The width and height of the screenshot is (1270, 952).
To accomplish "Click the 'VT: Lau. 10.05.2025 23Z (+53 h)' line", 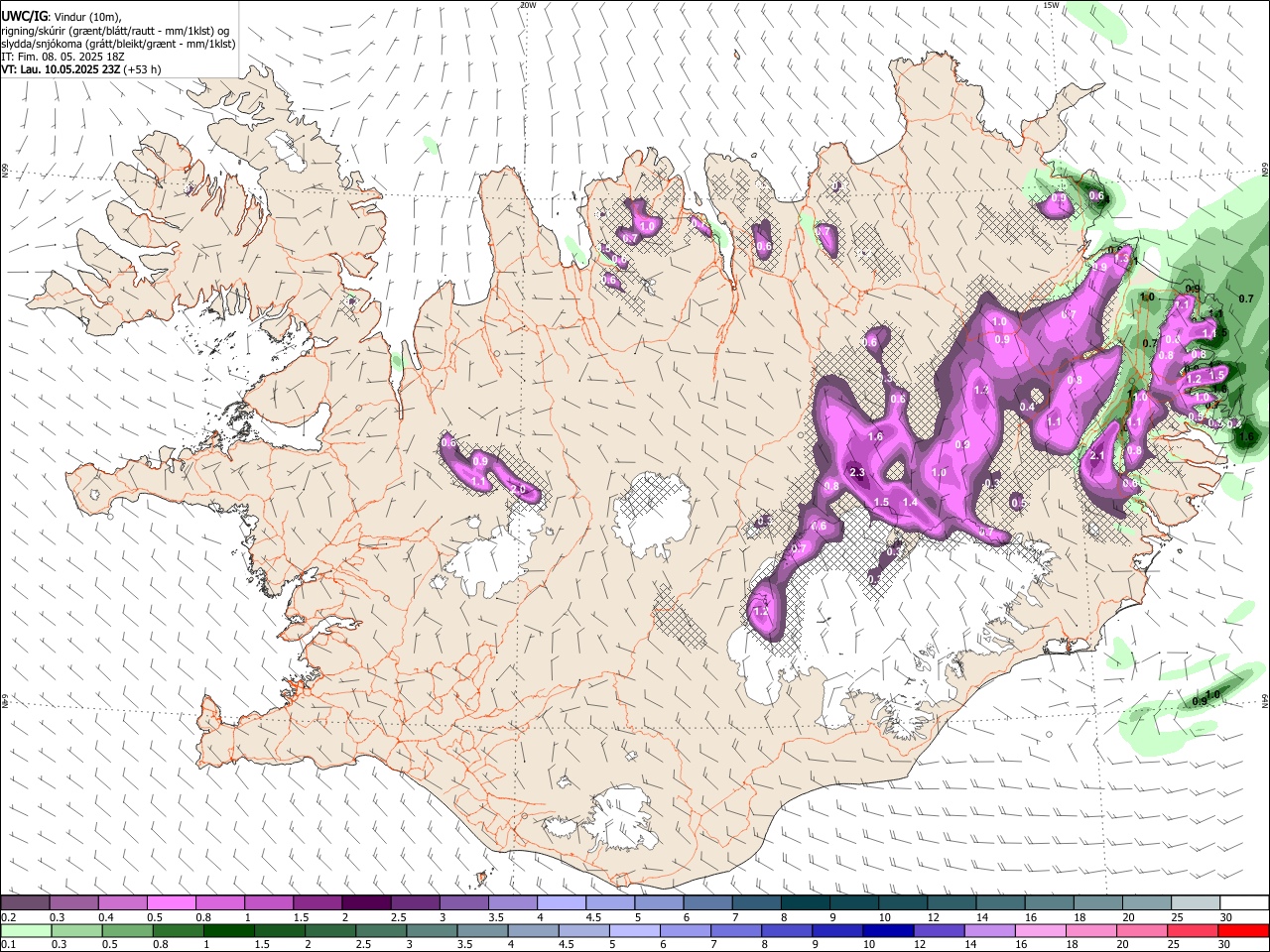I will tap(81, 69).
